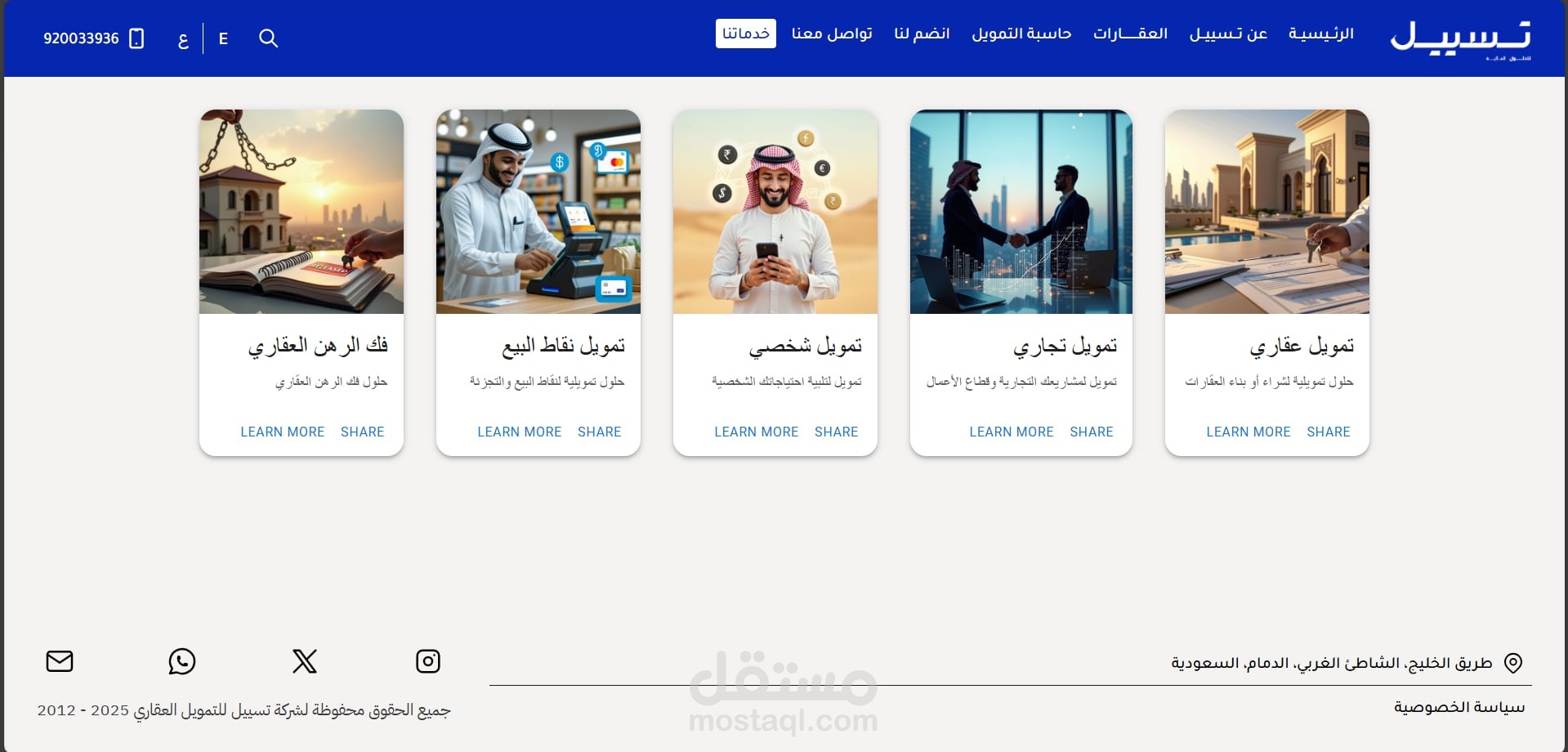
Task: Click the تمويل نقاط البيع card image
Action: click(538, 212)
